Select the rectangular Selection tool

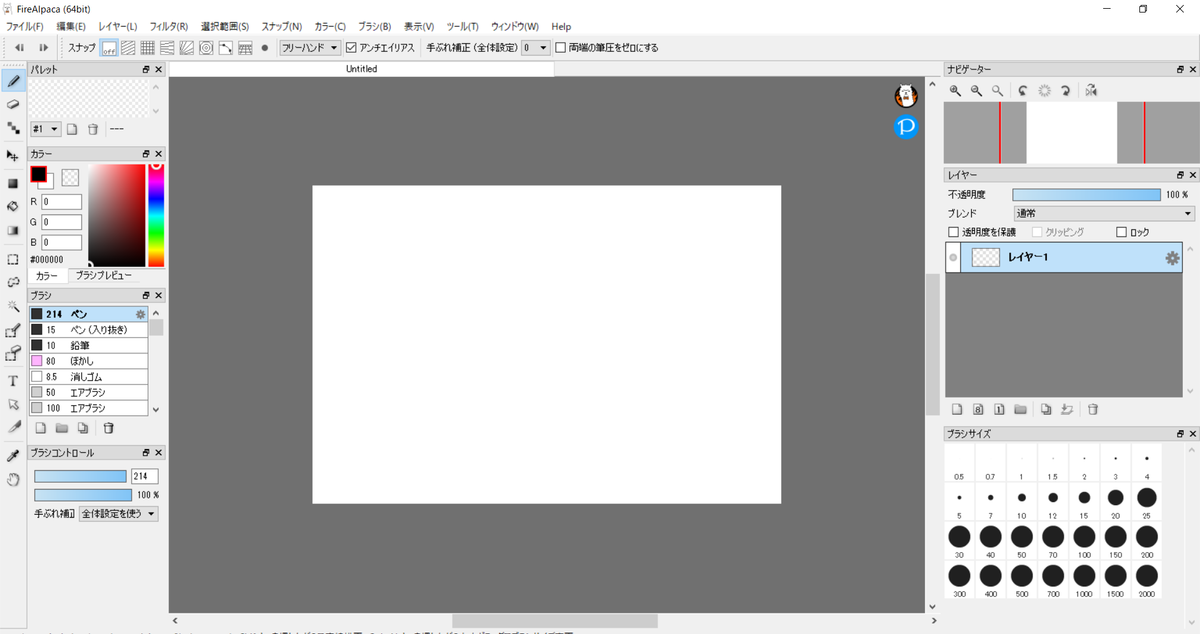(13, 259)
